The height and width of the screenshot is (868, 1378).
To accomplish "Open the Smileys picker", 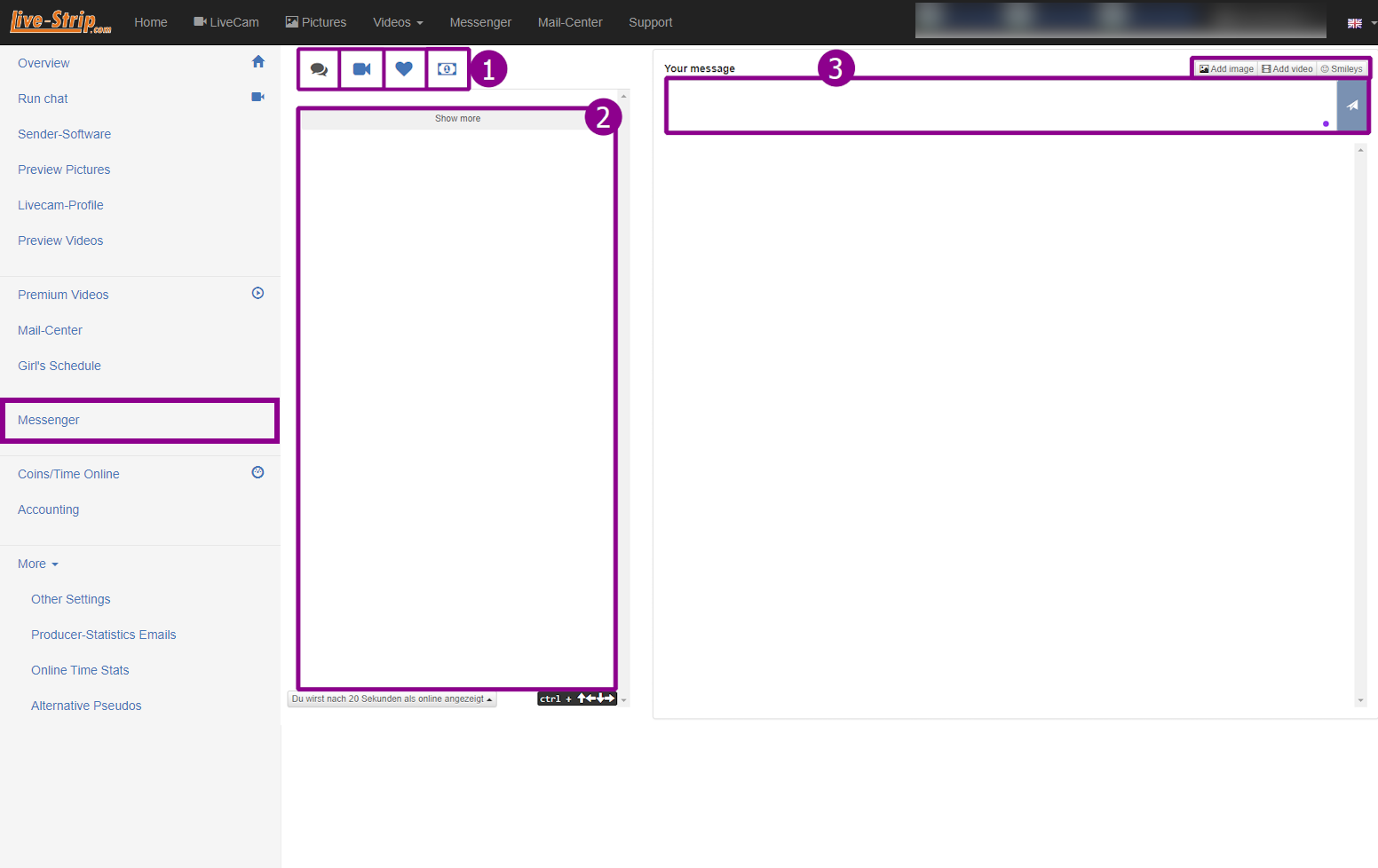I will tap(1341, 69).
